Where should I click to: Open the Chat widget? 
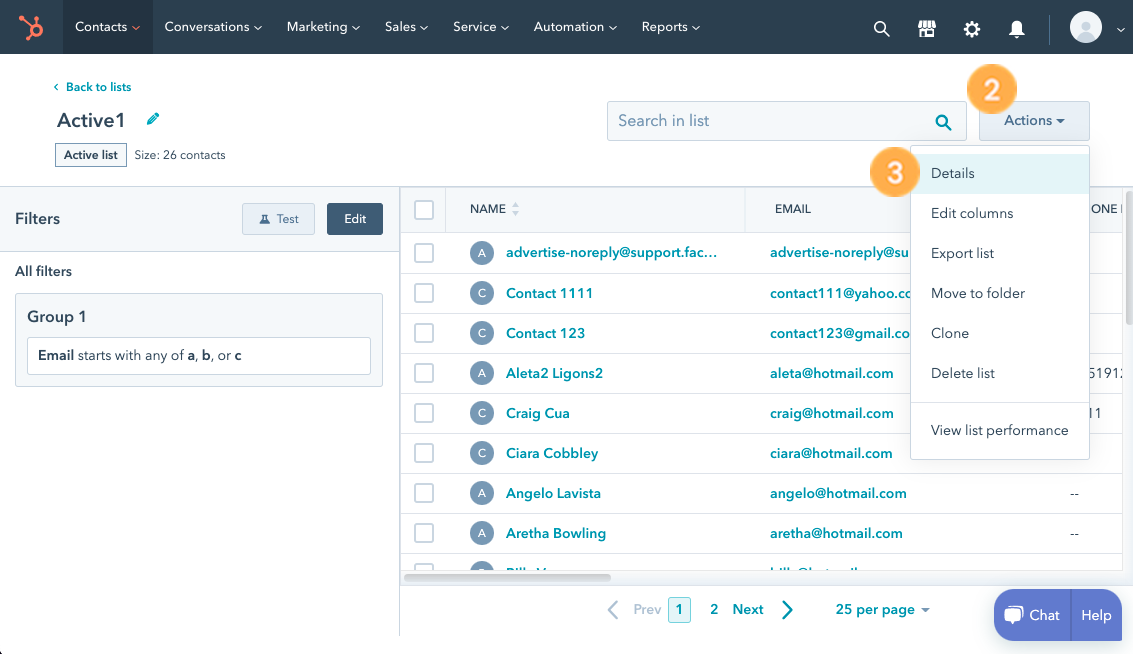coord(1033,615)
